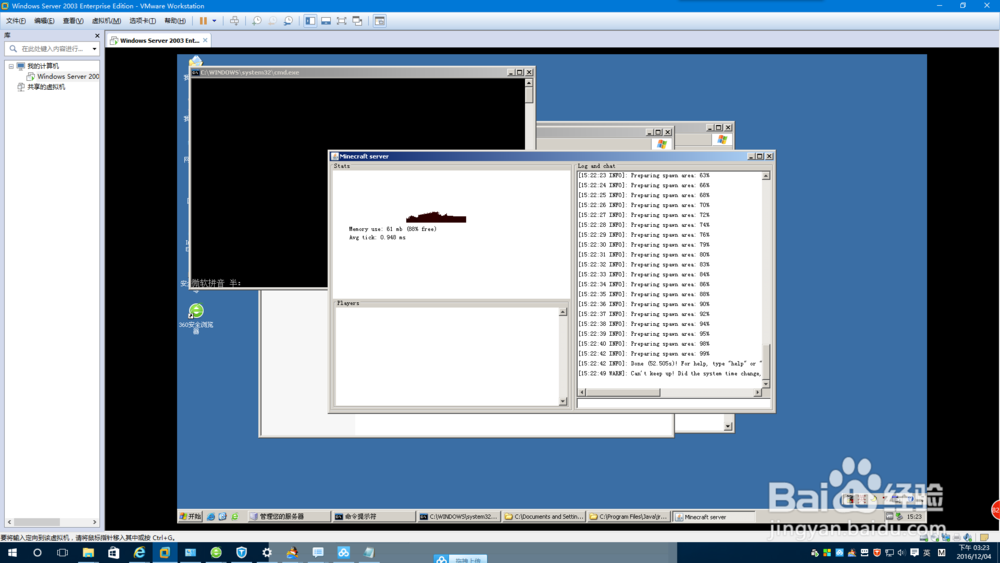Open the 虚拟机(M) menu
The height and width of the screenshot is (563, 1000).
click(x=106, y=21)
